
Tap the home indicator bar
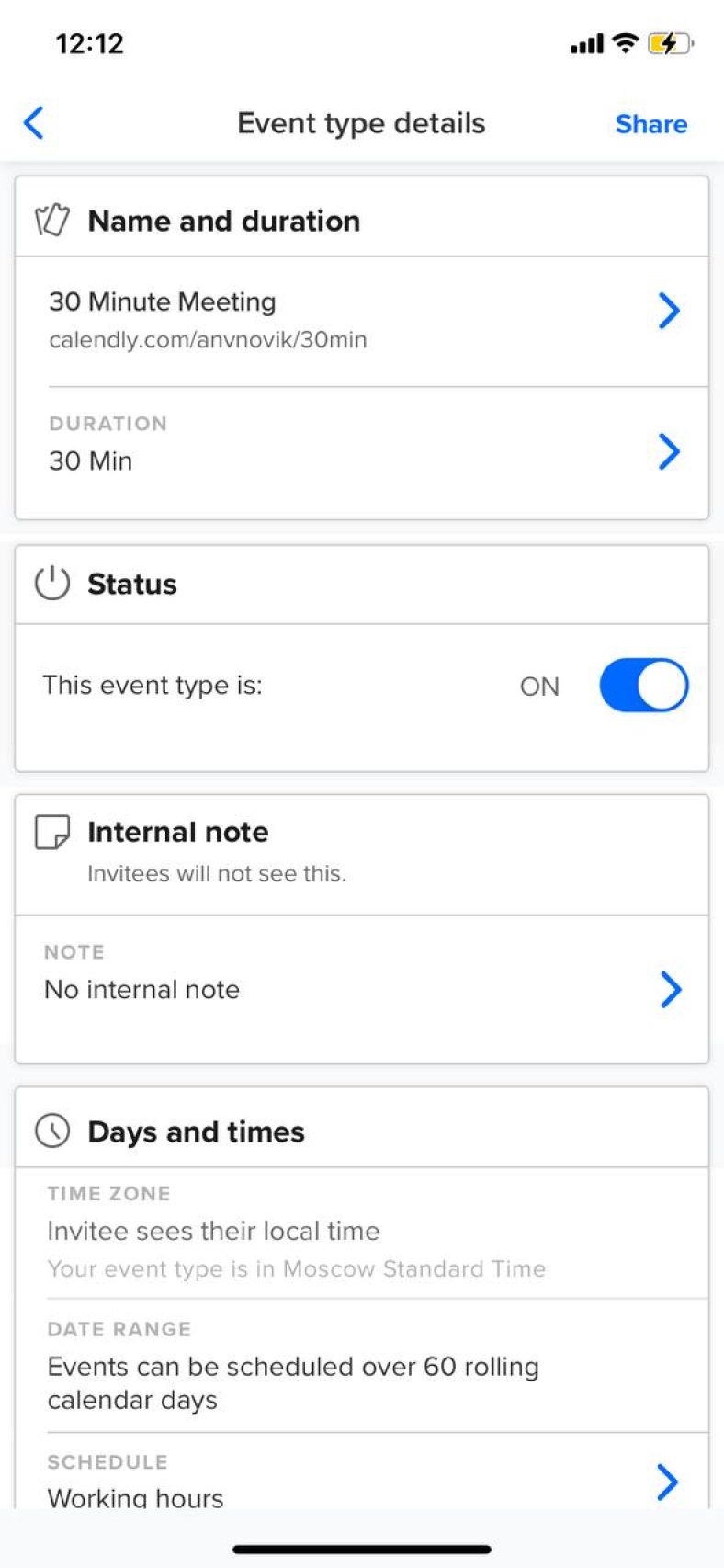click(x=362, y=1550)
